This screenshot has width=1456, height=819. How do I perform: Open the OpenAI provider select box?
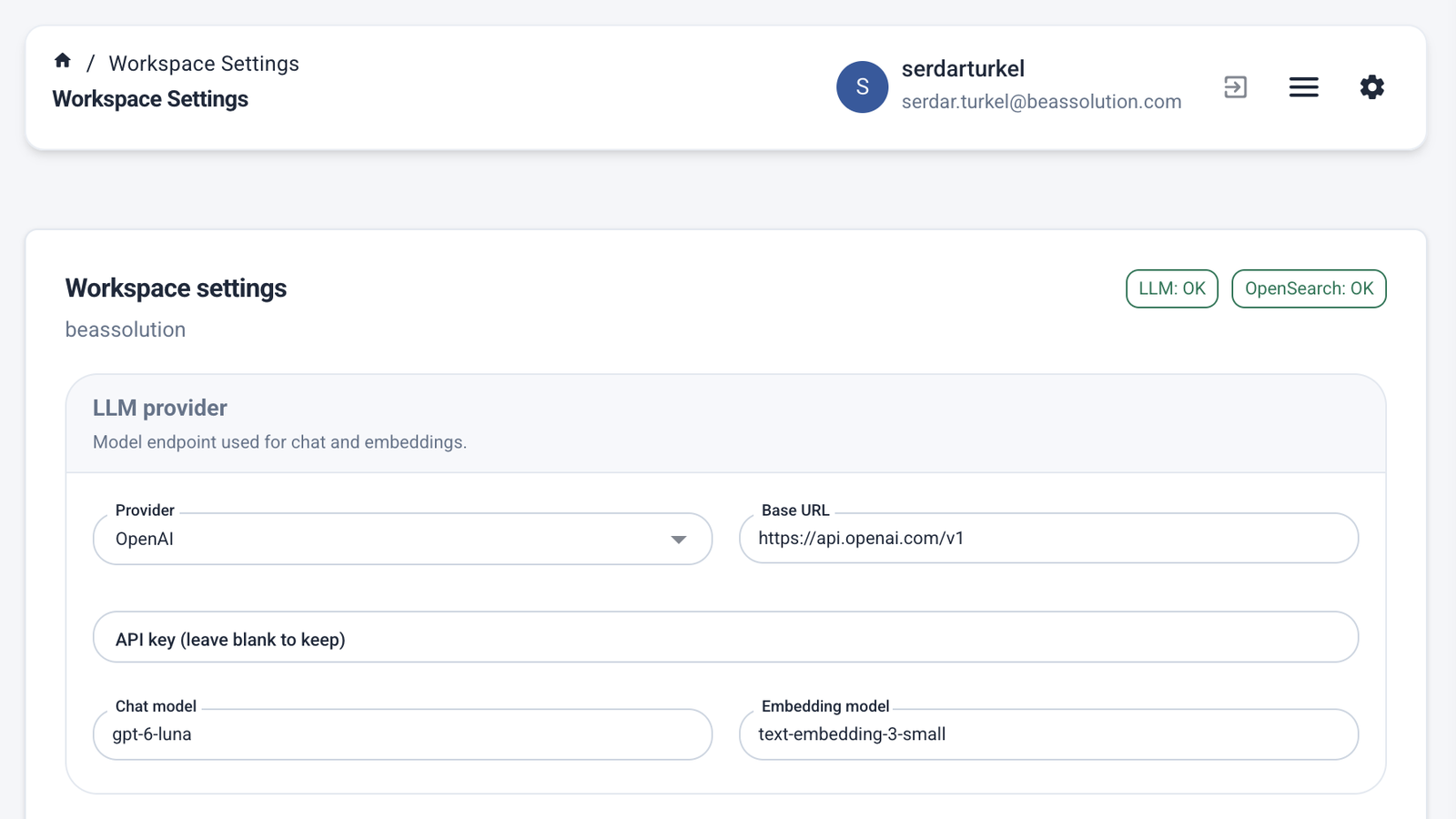pyautogui.click(x=402, y=539)
